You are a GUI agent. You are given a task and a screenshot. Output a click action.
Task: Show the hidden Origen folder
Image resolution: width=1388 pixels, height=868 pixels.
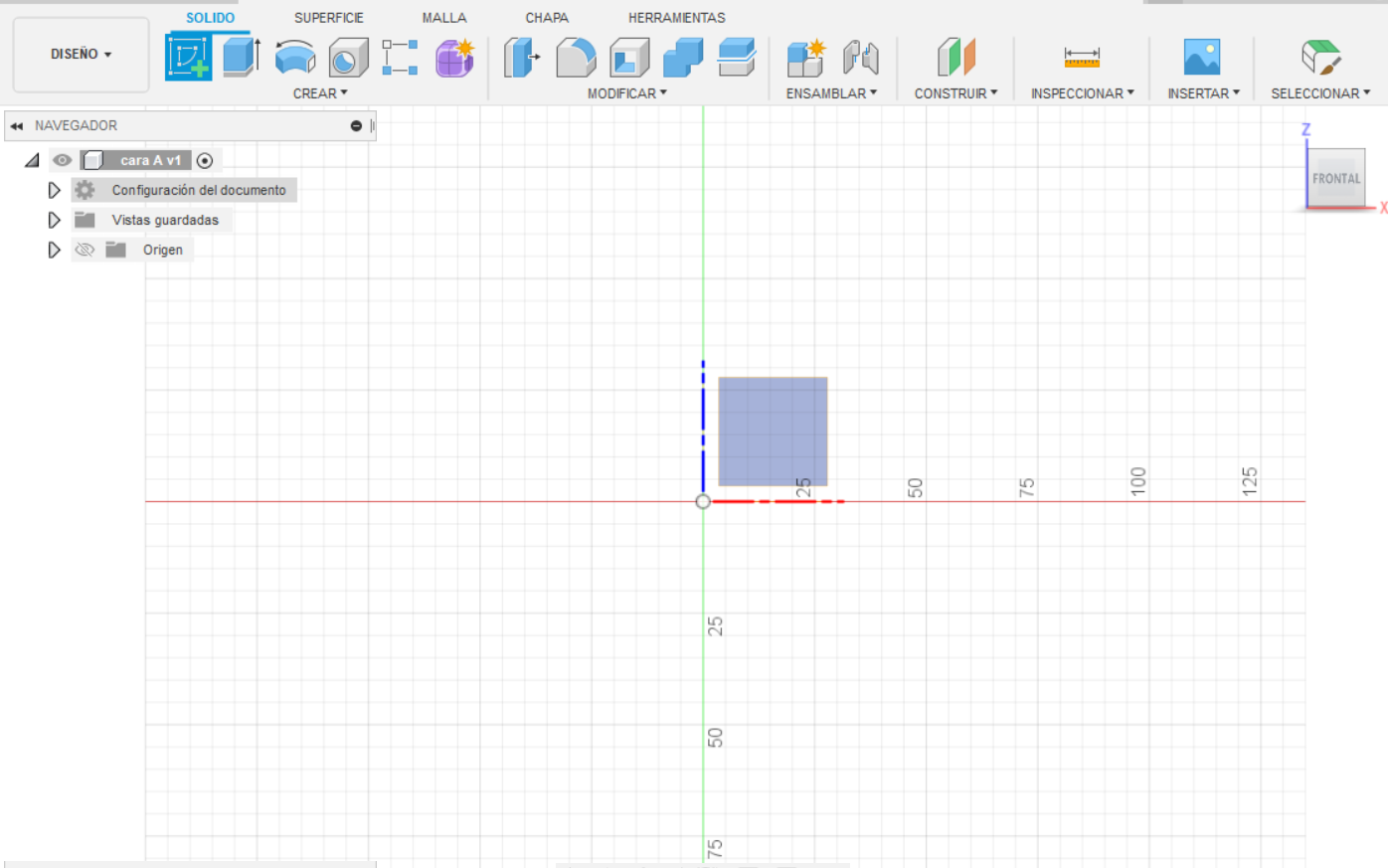[x=86, y=250]
